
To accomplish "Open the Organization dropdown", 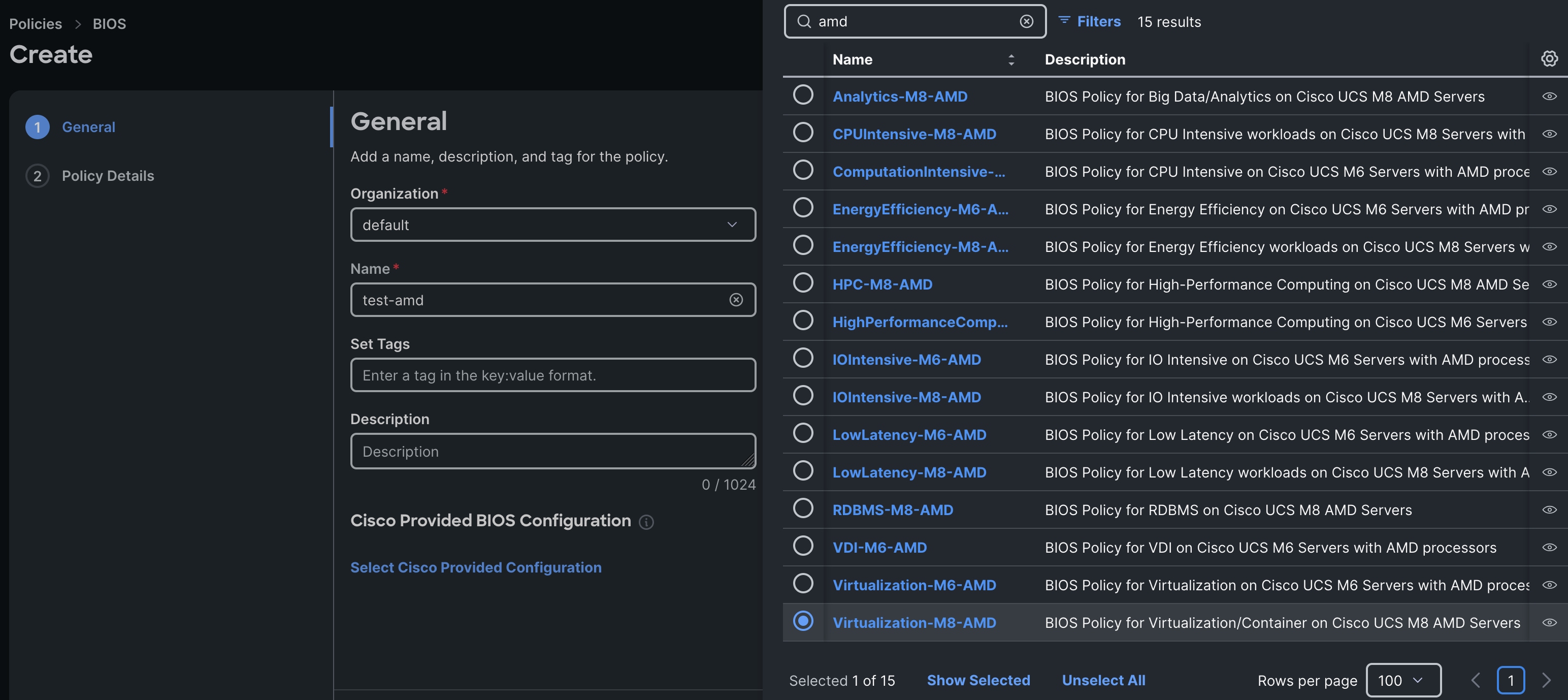I will [x=552, y=225].
